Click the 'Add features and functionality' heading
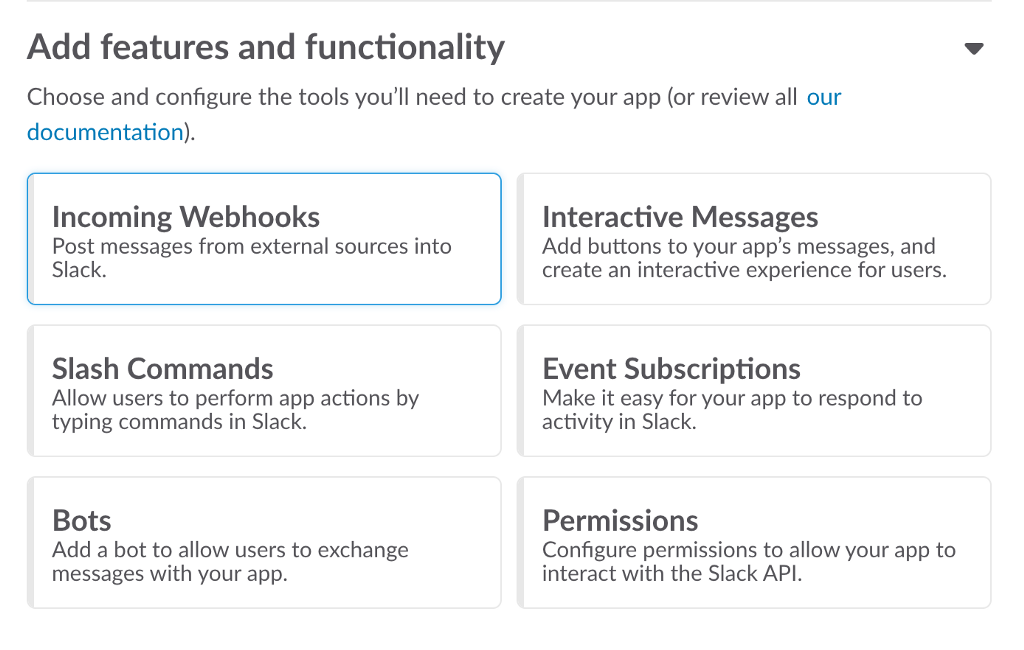The image size is (1024, 650). click(266, 47)
